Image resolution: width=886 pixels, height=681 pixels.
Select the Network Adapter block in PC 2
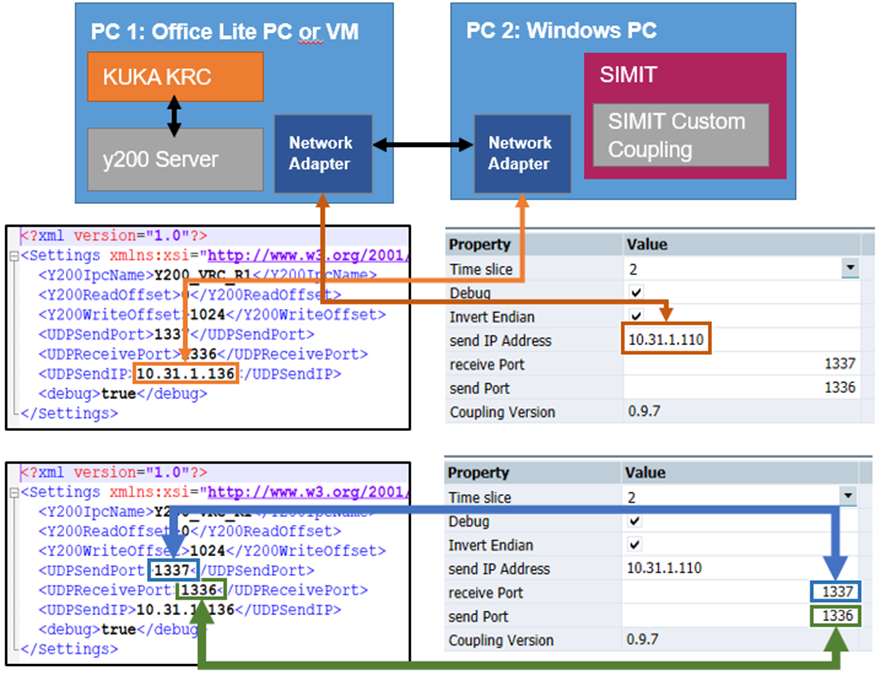point(523,154)
